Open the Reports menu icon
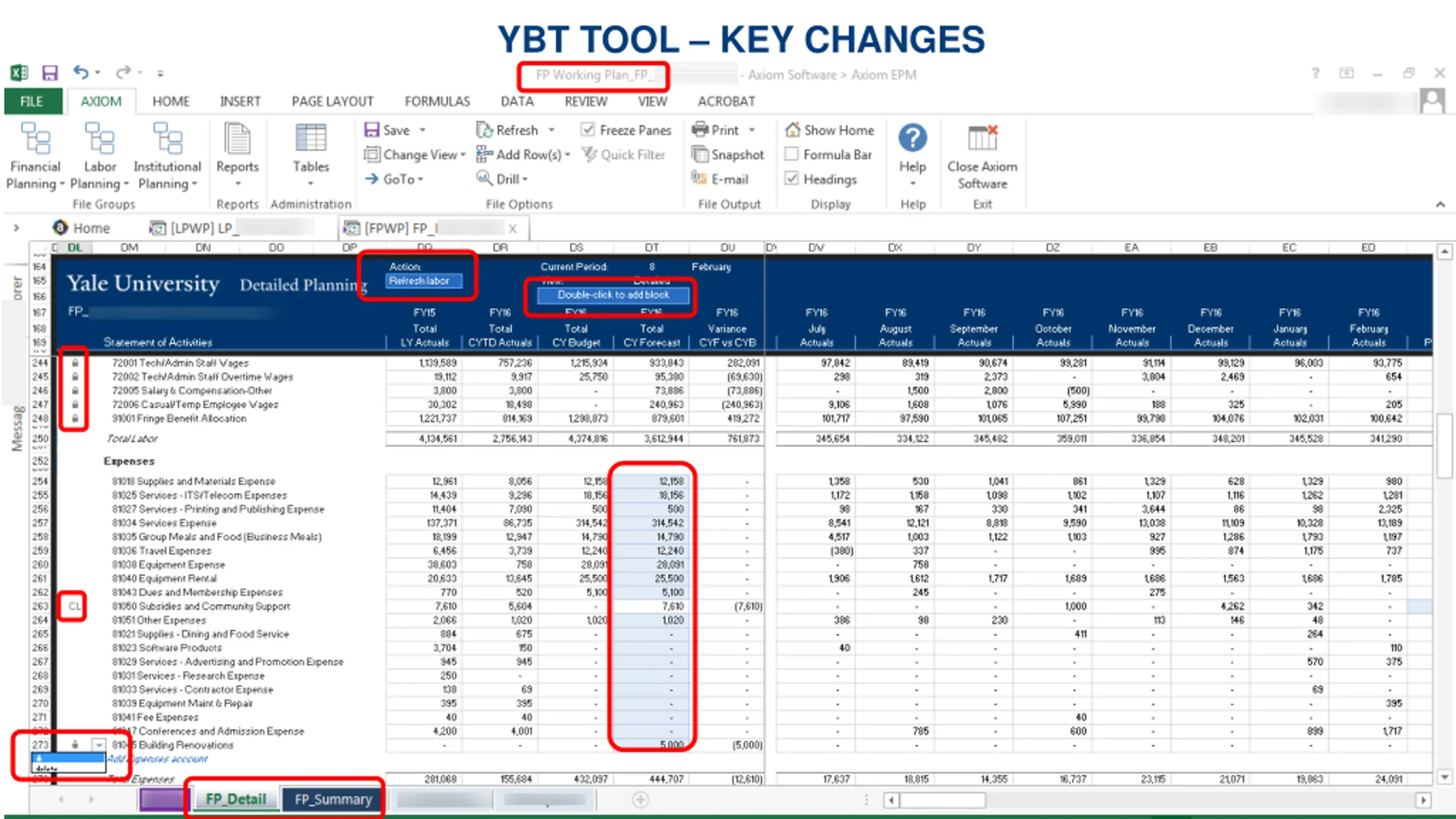Viewport: 1456px width, 819px height. click(237, 155)
